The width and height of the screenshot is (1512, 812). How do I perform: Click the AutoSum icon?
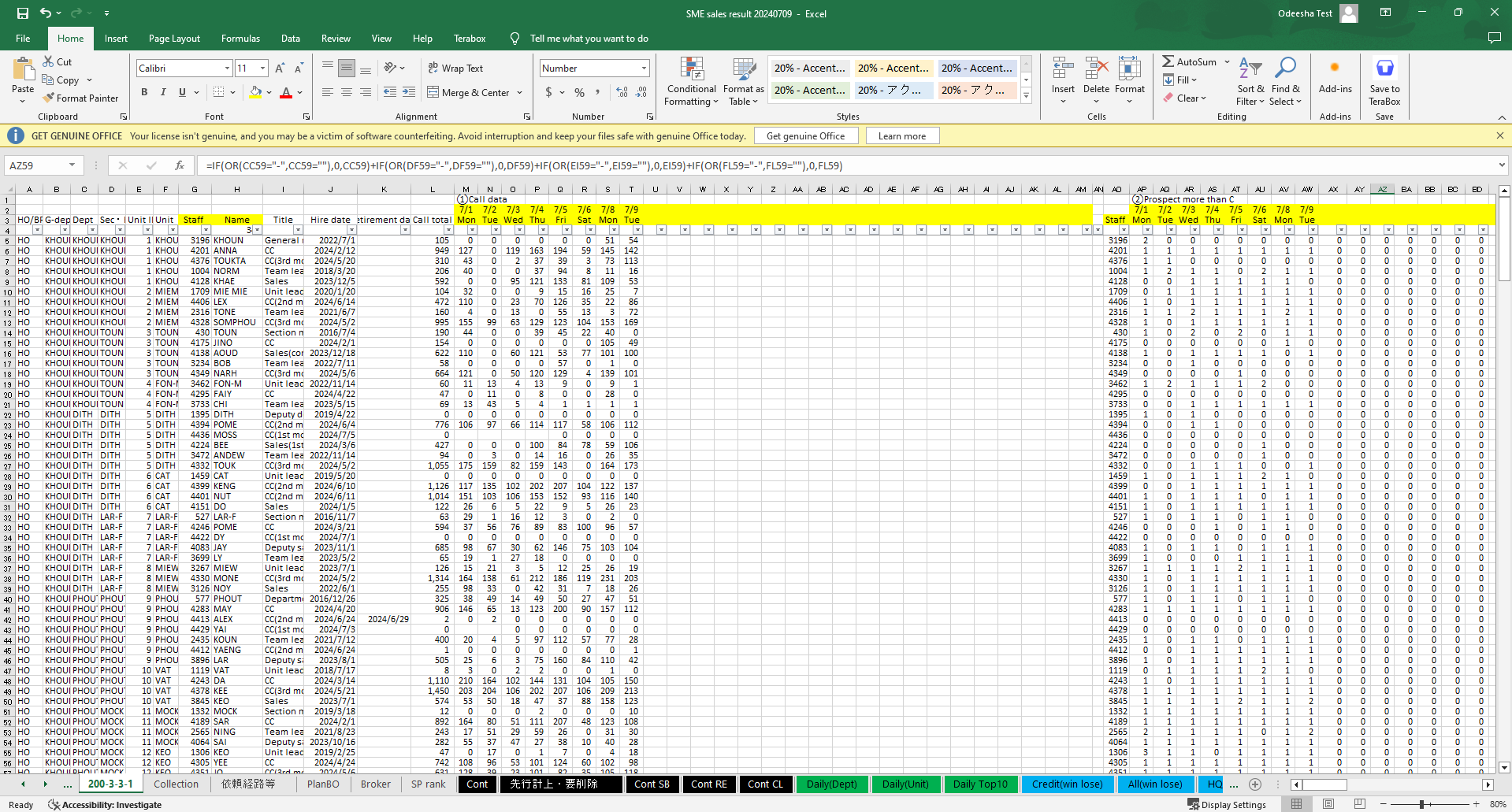coord(1168,61)
